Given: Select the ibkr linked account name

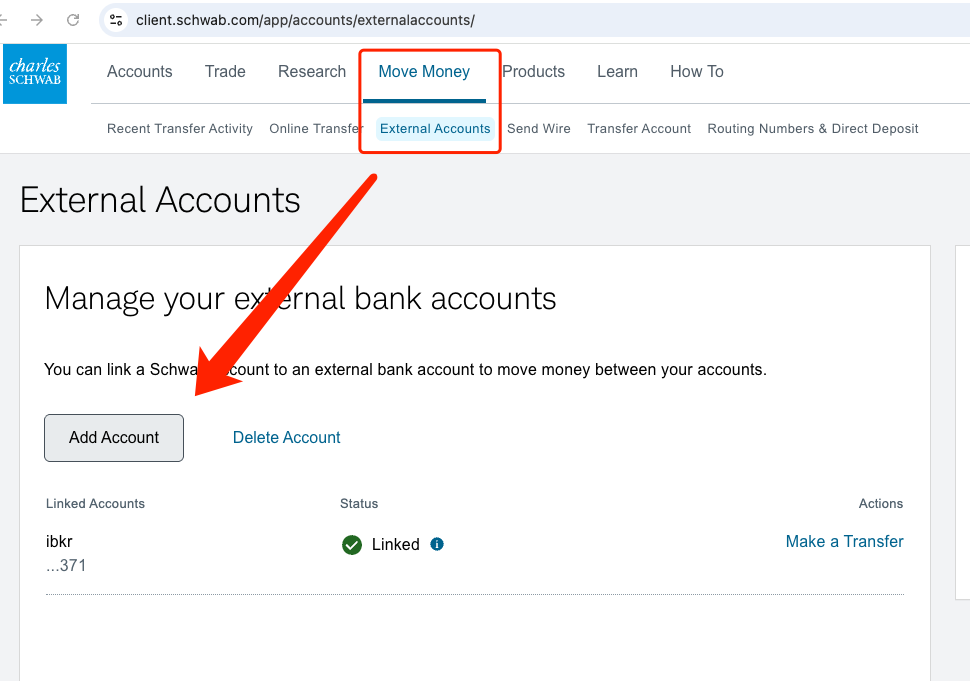Looking at the screenshot, I should [59, 542].
